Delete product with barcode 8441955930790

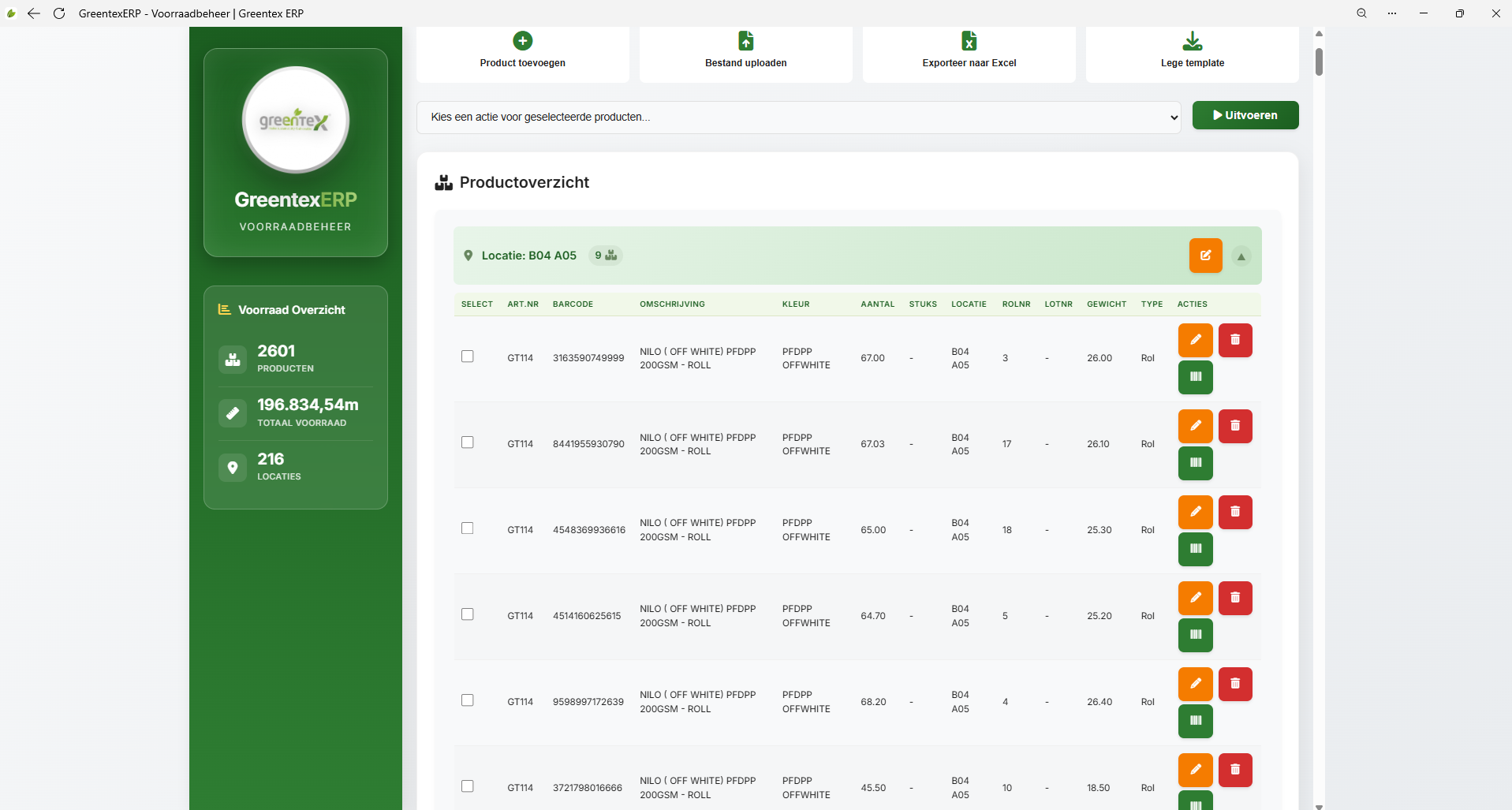pyautogui.click(x=1235, y=426)
